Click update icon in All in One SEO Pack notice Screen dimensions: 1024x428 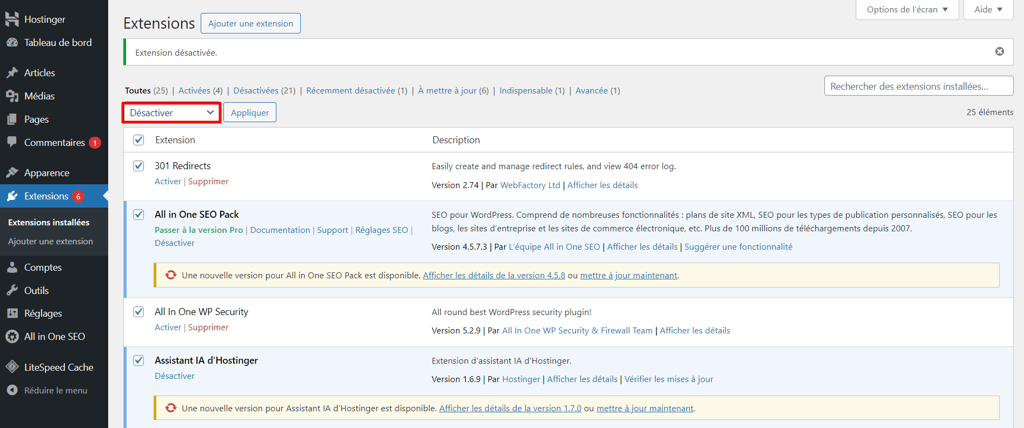tap(170, 276)
